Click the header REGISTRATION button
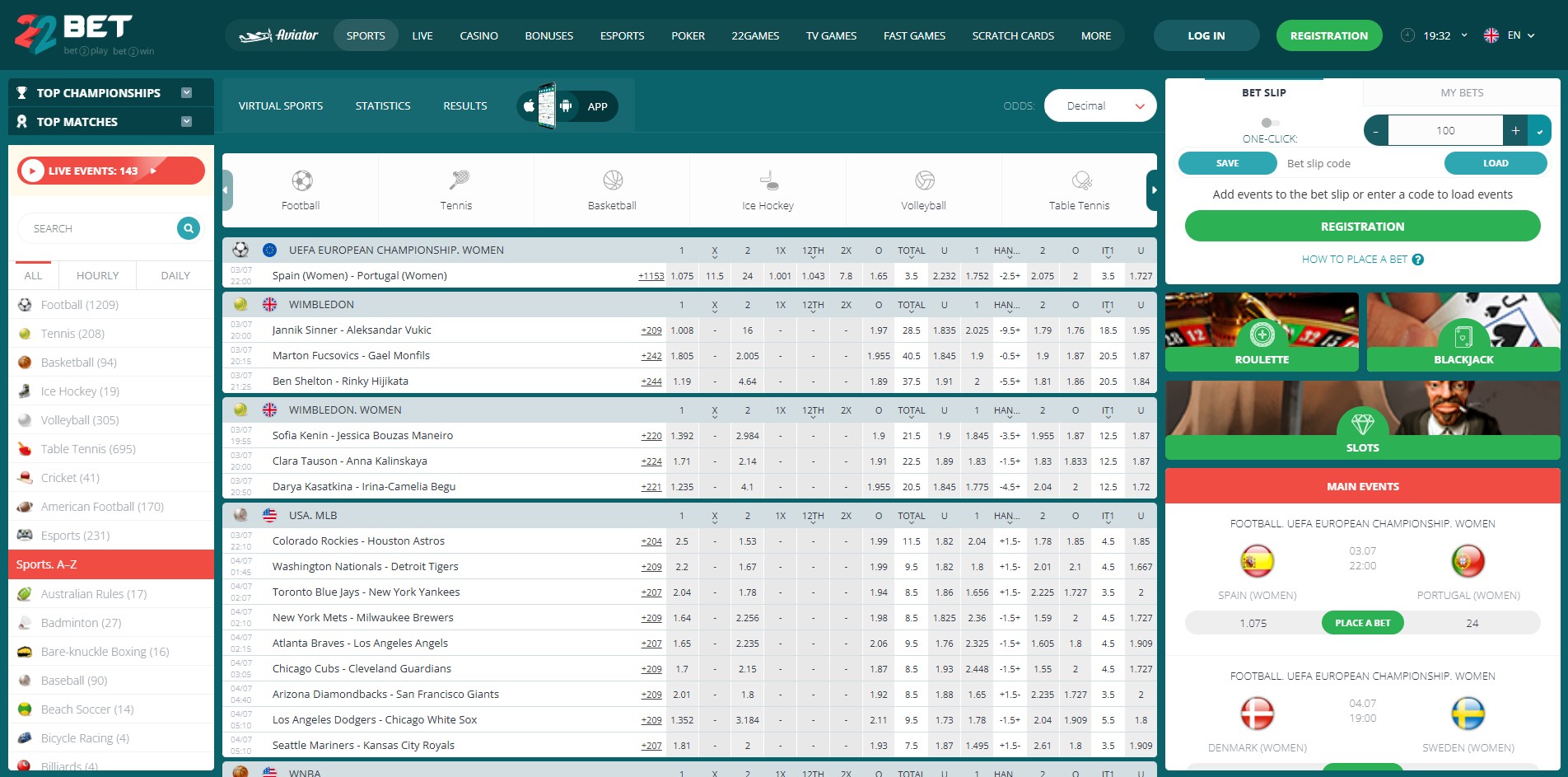Screen dimensions: 1568x777 pos(1329,35)
